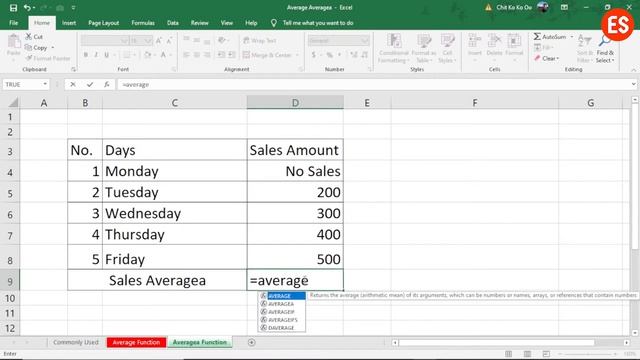Switch to the Average Function sheet
640x360 pixels.
pos(136,342)
